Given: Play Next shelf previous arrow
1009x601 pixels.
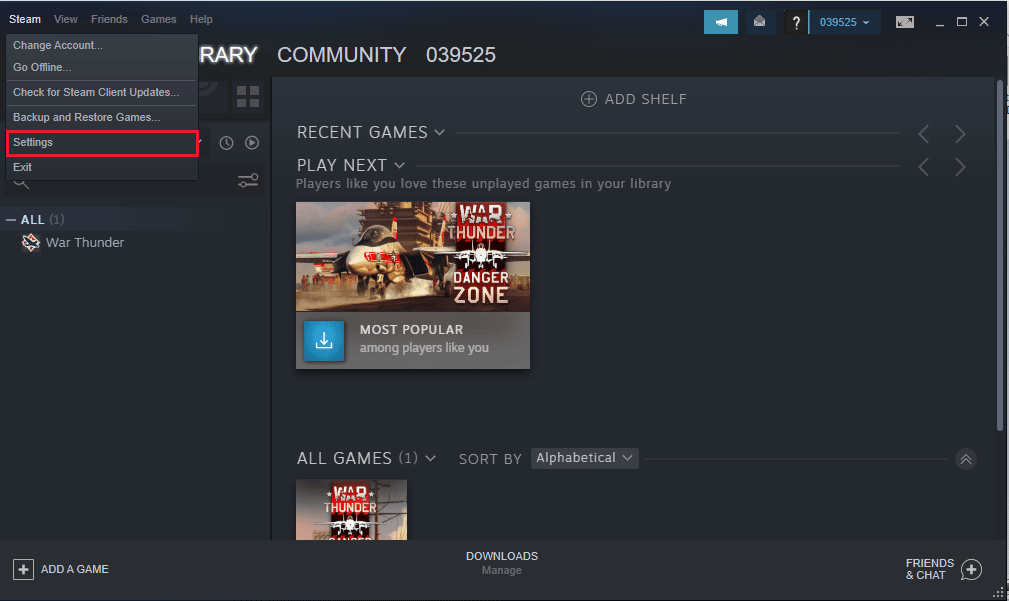Looking at the screenshot, I should [923, 167].
